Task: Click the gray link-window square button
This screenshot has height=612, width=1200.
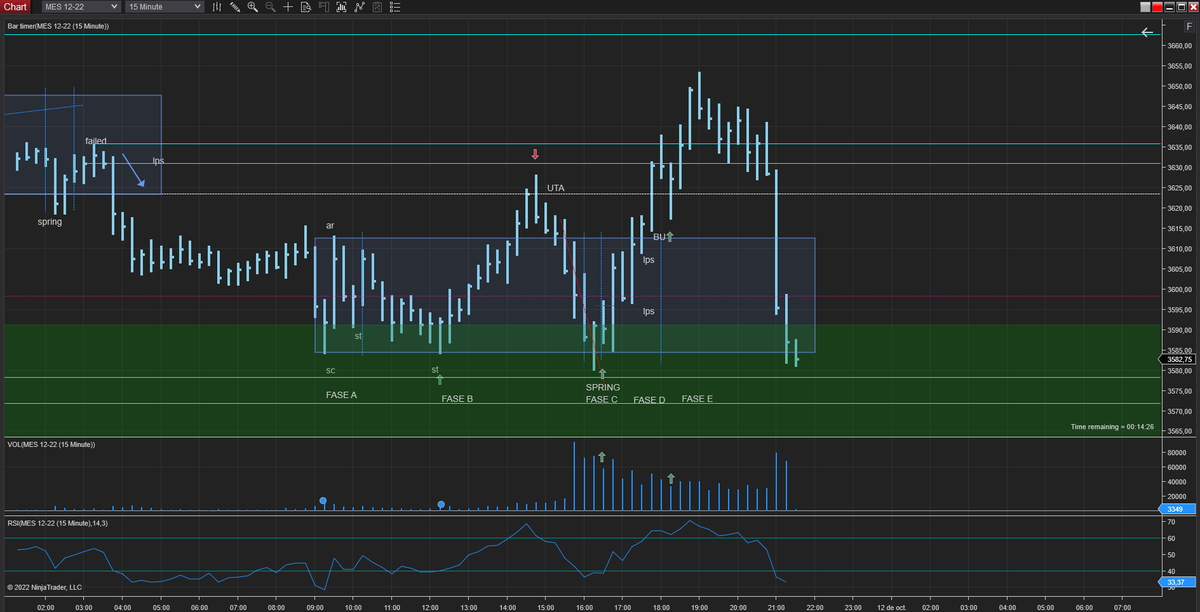Action: (x=1146, y=7)
